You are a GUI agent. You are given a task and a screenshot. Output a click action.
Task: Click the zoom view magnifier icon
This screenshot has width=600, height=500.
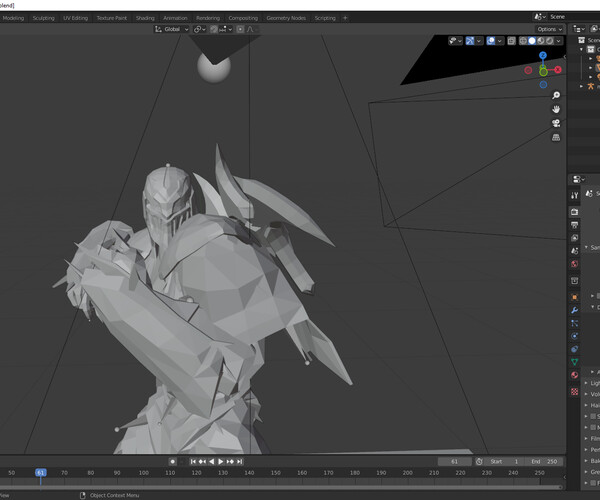(x=556, y=95)
